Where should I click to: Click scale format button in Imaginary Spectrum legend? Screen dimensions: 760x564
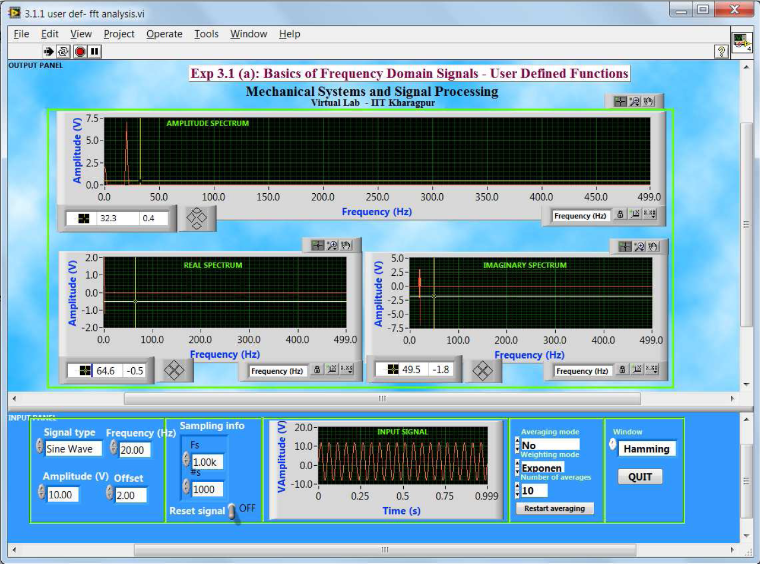coord(652,369)
